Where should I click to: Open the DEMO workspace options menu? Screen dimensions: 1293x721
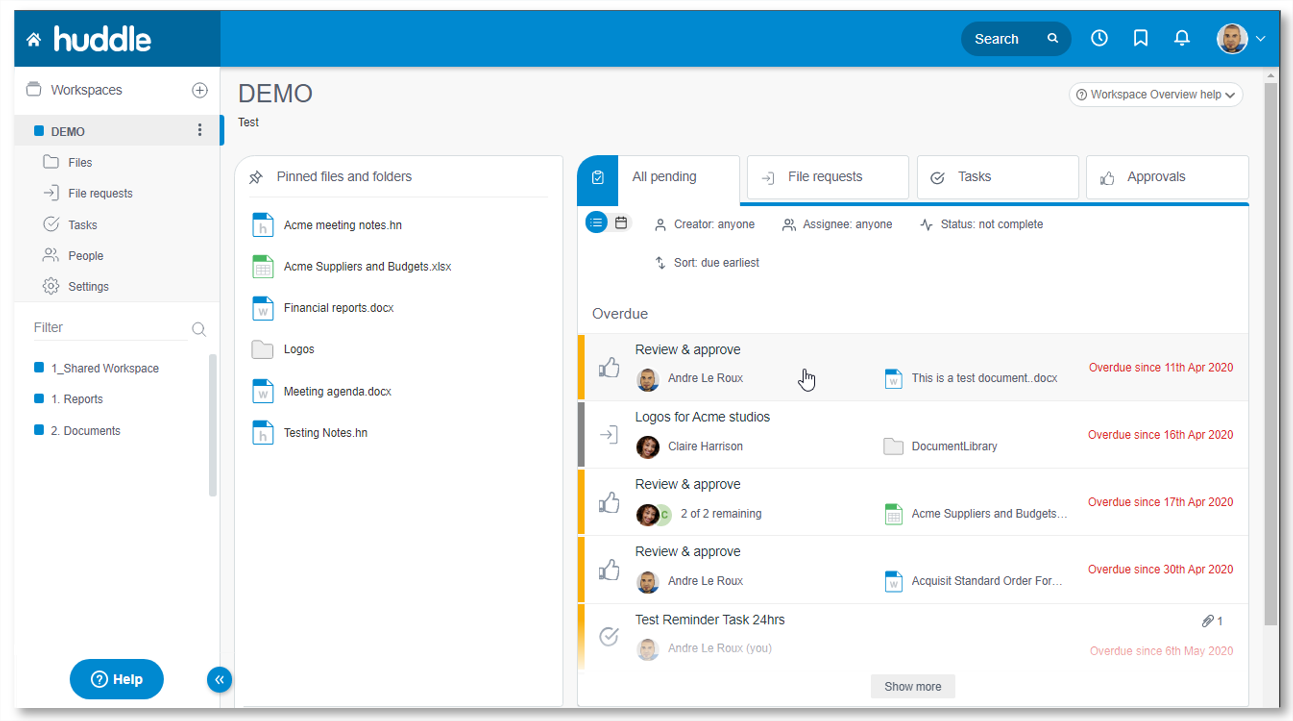pyautogui.click(x=200, y=130)
